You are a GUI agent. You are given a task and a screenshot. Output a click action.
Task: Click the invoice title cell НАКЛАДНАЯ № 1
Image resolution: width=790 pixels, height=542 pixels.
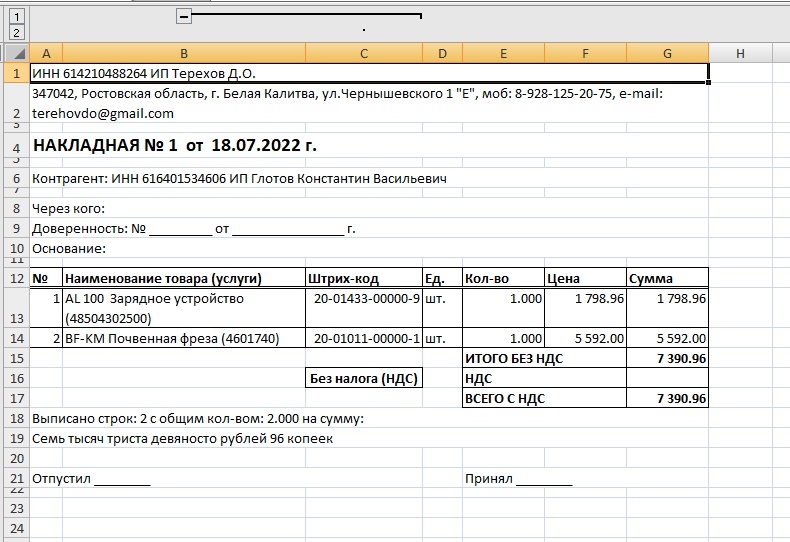175,146
